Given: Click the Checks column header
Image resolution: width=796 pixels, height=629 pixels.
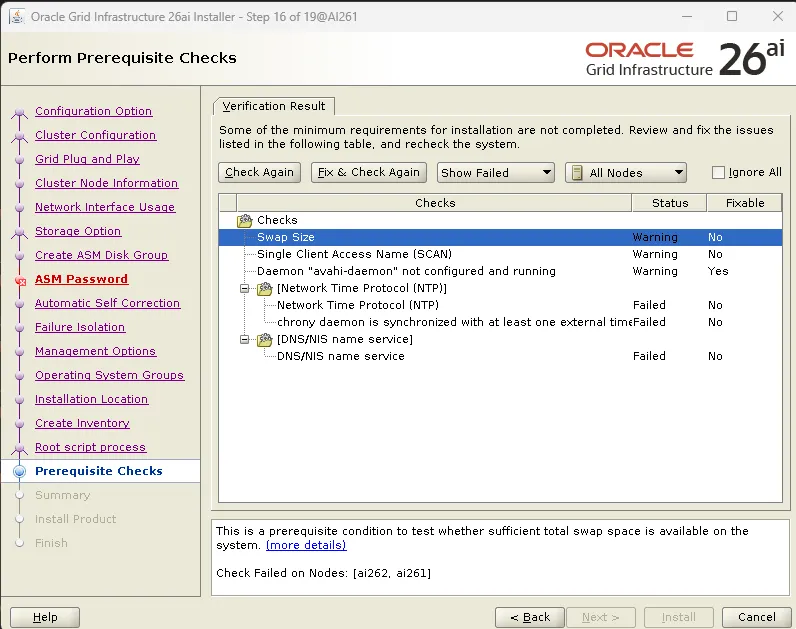Looking at the screenshot, I should coord(435,203).
